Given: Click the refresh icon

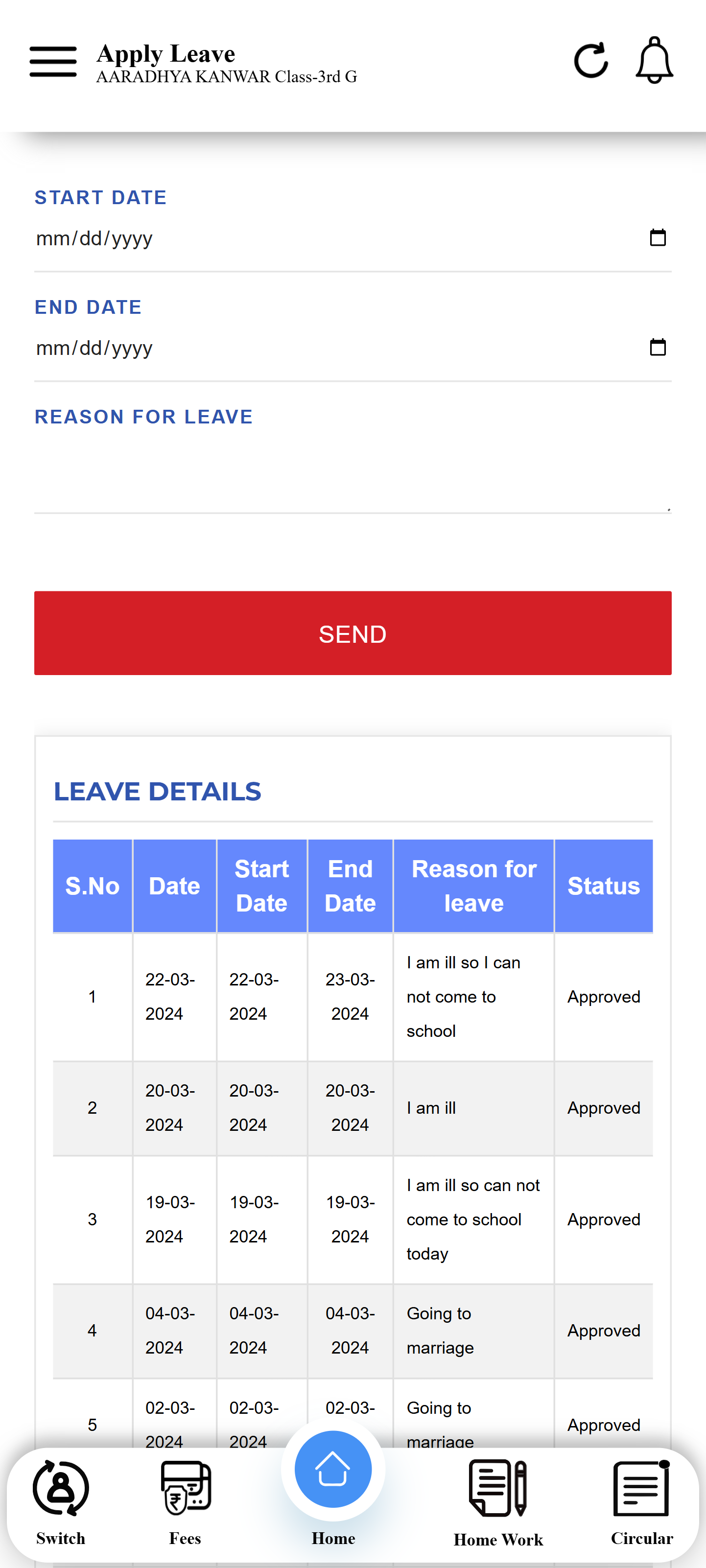Looking at the screenshot, I should pyautogui.click(x=590, y=61).
